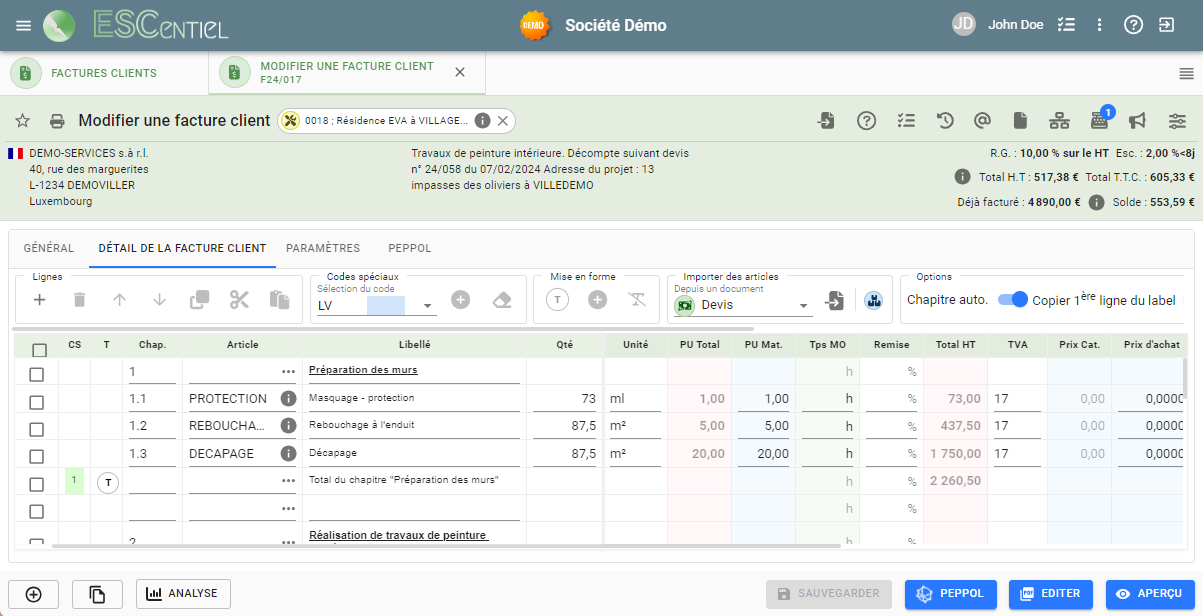Screen dimensions: 1203x616
Task: Click info icon next to PROTECTION article
Action: pyautogui.click(x=288, y=398)
